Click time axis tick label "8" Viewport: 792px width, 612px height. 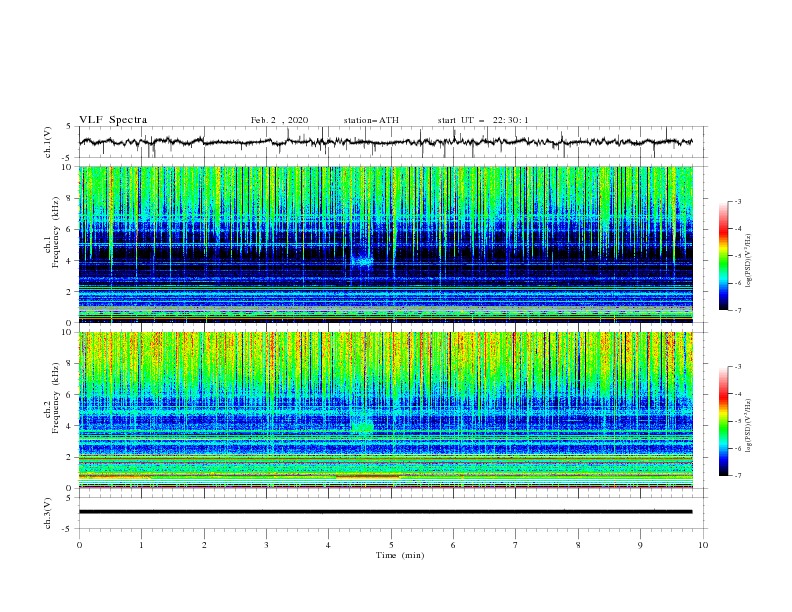[x=578, y=545]
